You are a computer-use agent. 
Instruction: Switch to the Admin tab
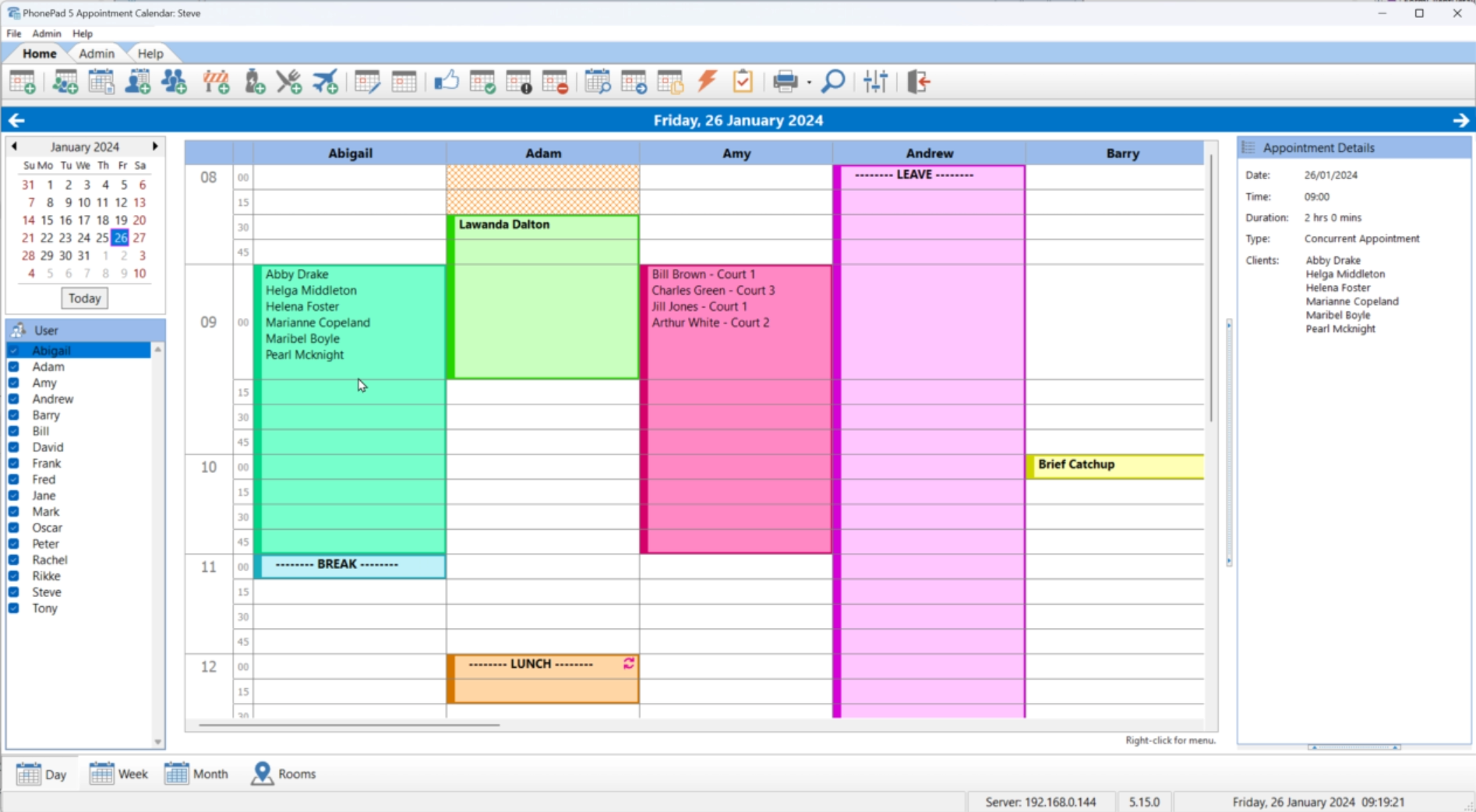(x=97, y=53)
